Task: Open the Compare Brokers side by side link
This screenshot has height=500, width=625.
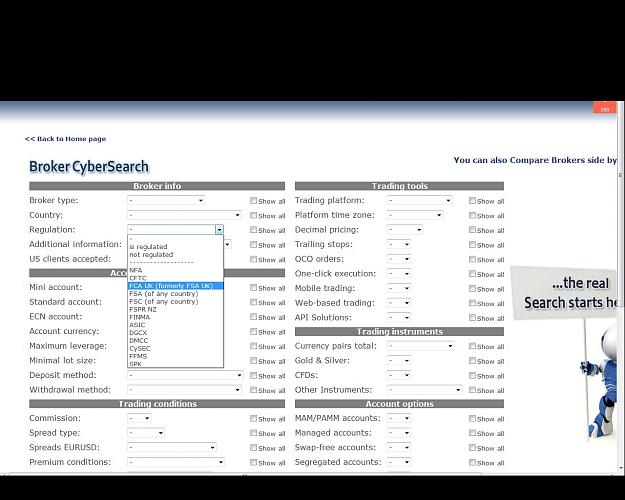Action: click(x=535, y=160)
